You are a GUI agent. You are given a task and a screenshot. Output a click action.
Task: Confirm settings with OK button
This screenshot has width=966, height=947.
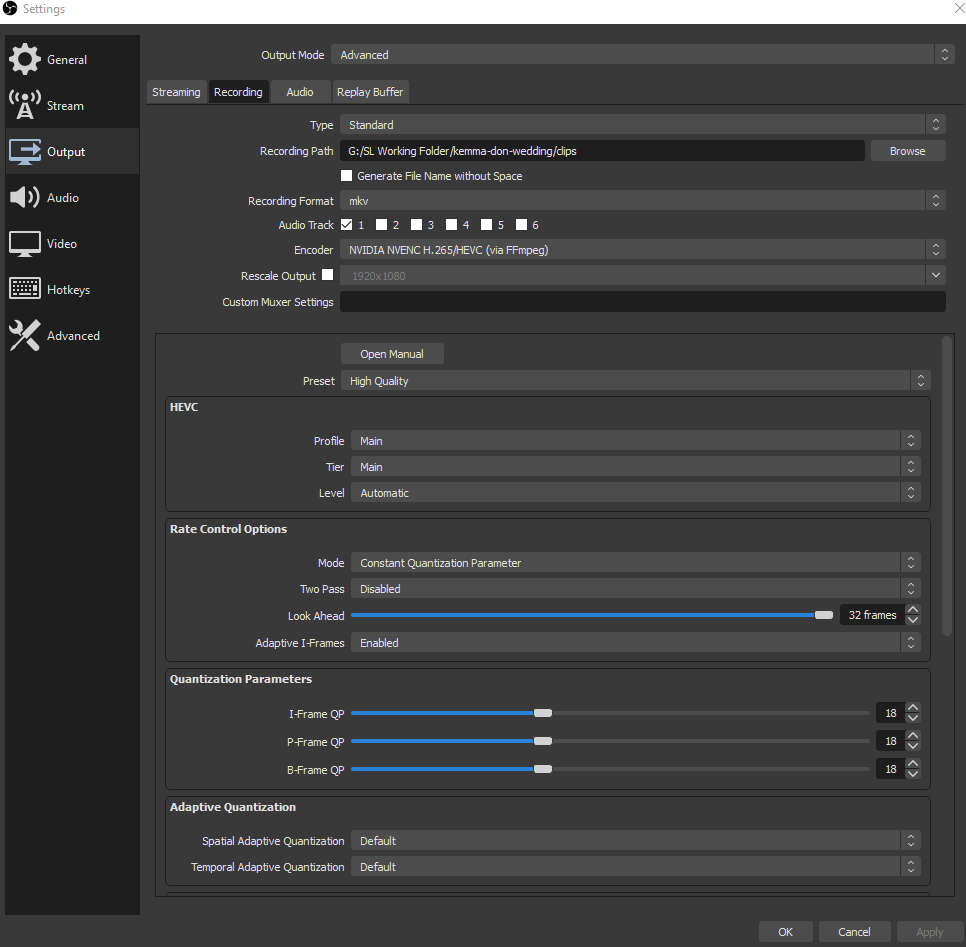click(785, 932)
